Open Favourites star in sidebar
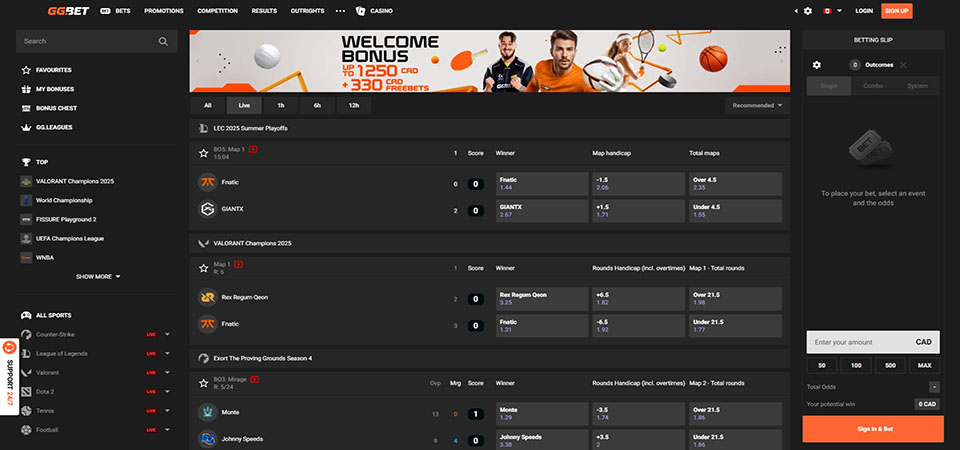Screen dimensions: 960x450 pyautogui.click(x=26, y=70)
